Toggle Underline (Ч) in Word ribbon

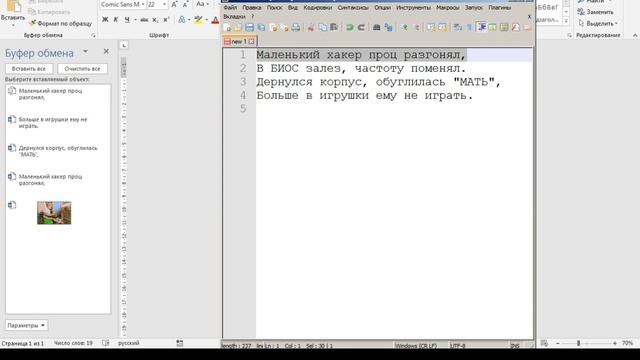click(x=127, y=20)
